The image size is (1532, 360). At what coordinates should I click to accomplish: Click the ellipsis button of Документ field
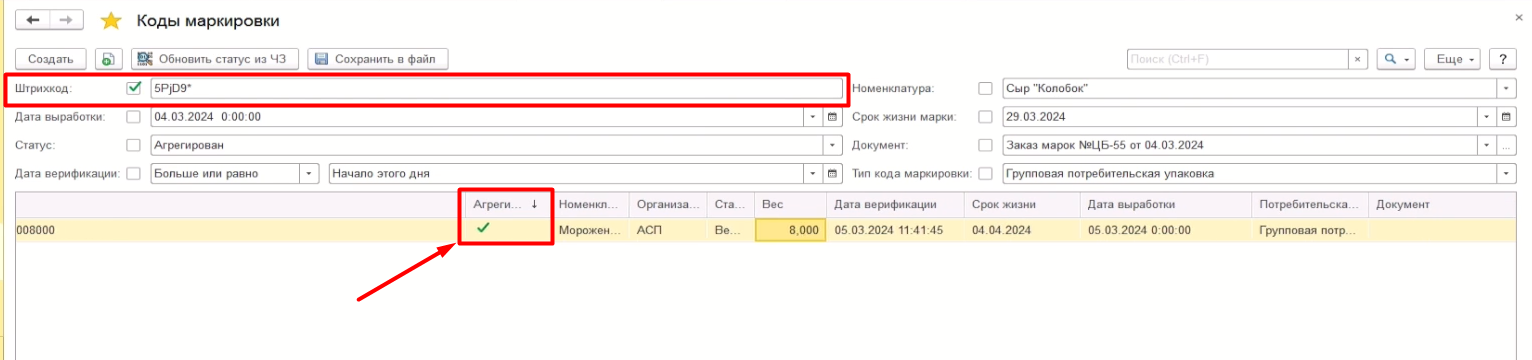pyautogui.click(x=1507, y=145)
